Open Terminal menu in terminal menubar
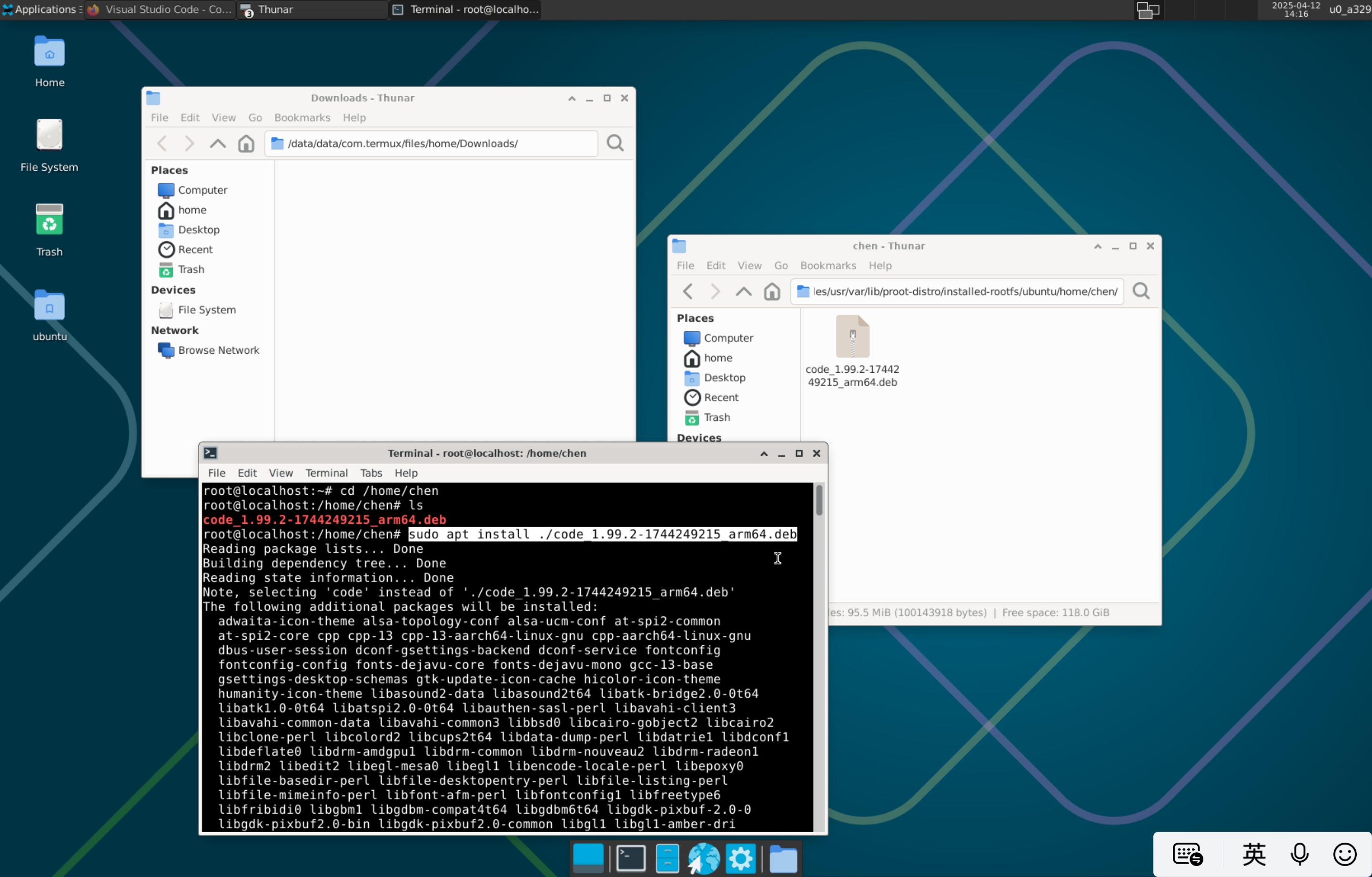 click(x=326, y=473)
